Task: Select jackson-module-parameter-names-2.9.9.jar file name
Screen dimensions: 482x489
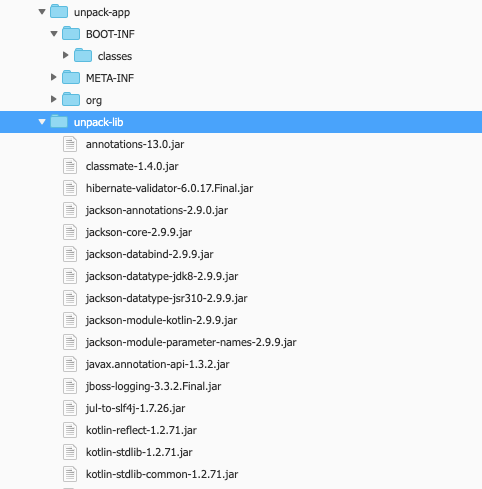Action: coord(191,342)
